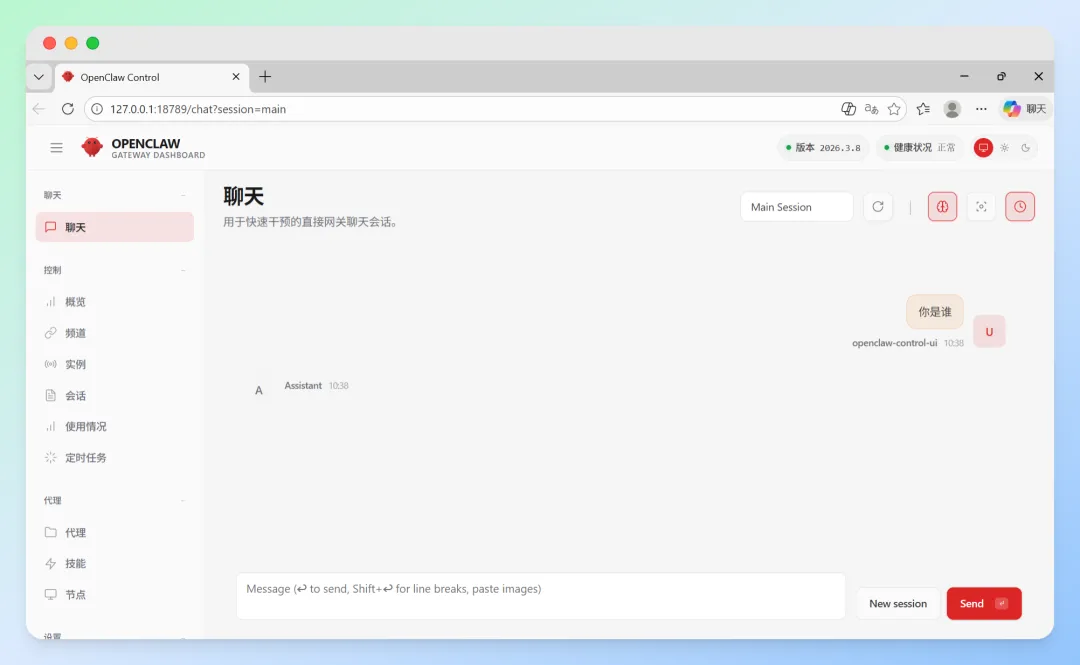Click the 健康状况 正常 status pill
The width and height of the screenshot is (1080, 665).
[x=920, y=147]
